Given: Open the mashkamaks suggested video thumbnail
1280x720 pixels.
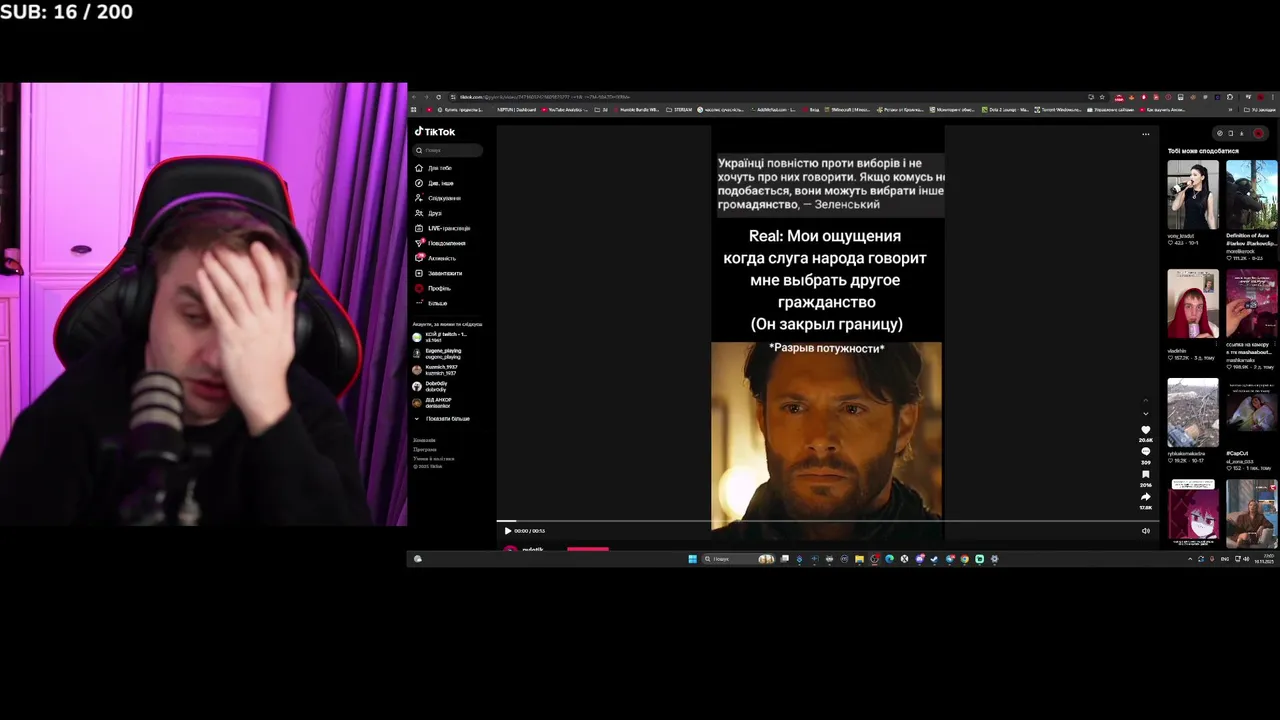Looking at the screenshot, I should [1252, 304].
